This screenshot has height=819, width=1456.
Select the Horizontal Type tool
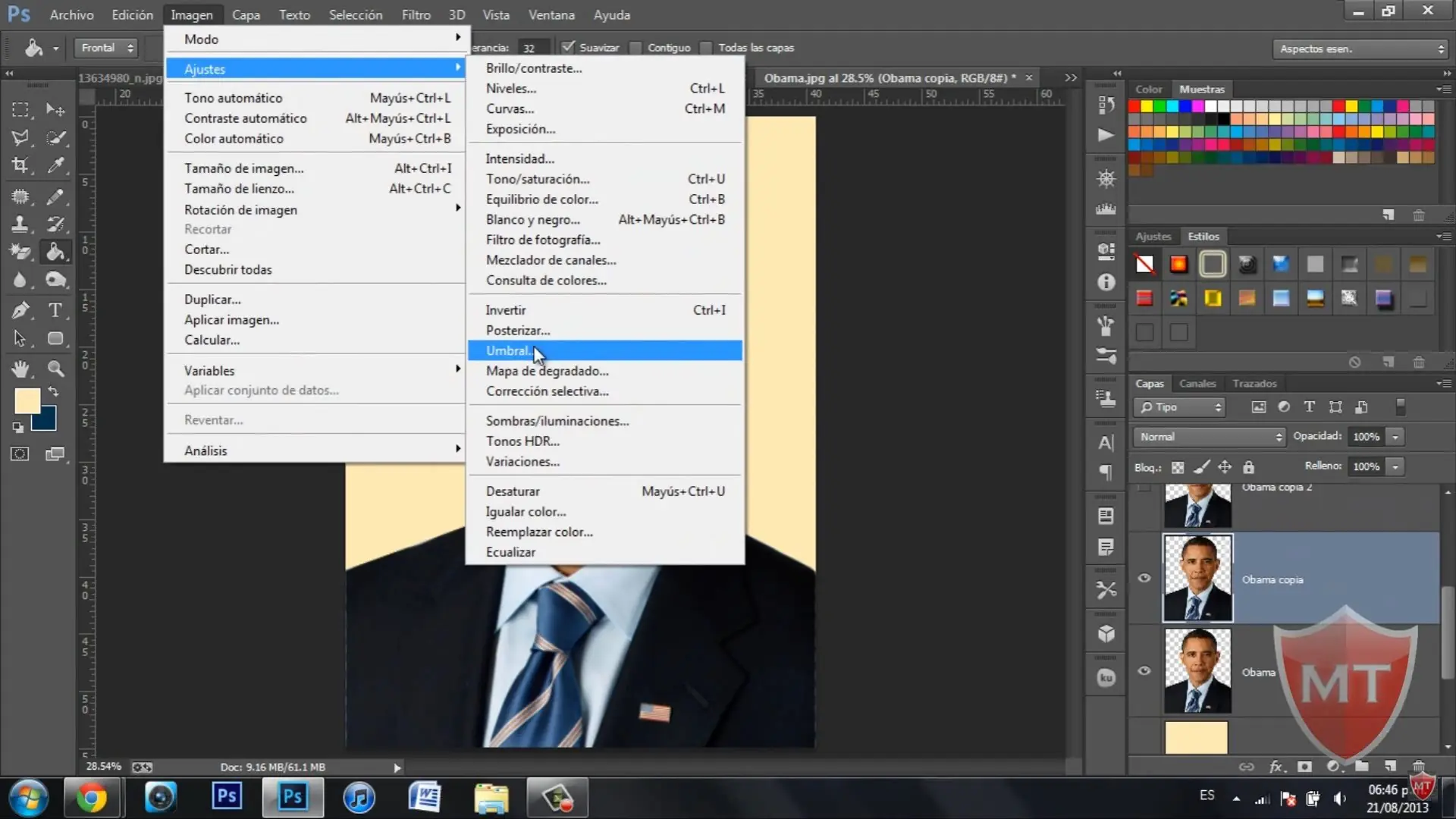tap(55, 310)
